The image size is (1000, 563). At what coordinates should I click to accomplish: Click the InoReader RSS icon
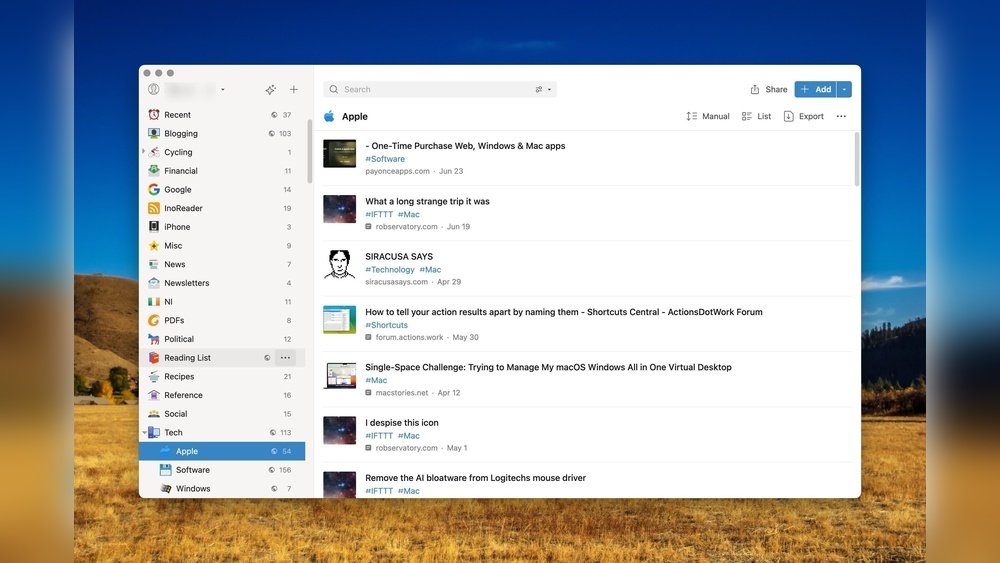pyautogui.click(x=154, y=208)
